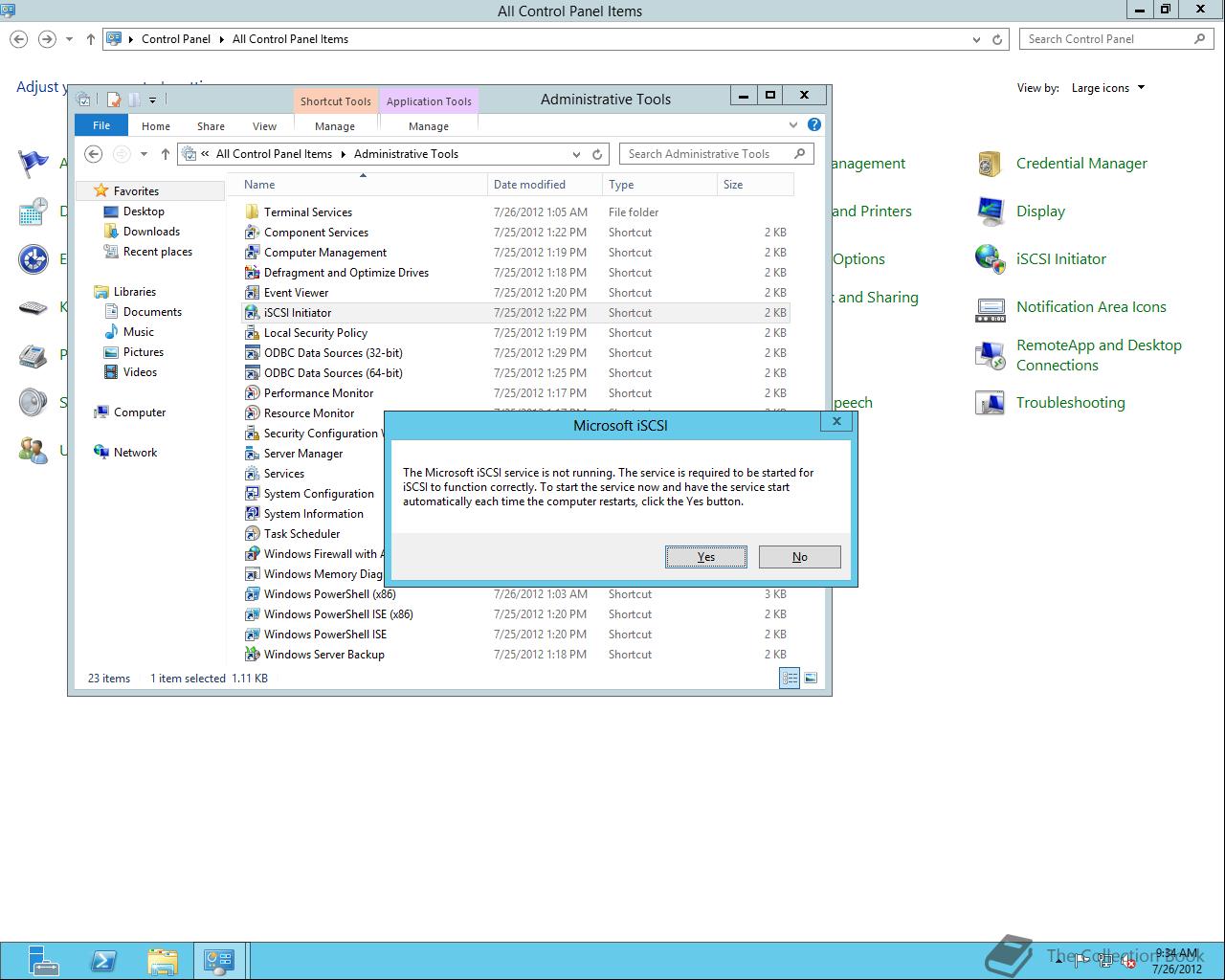Open the View ribbon tab
Image resolution: width=1225 pixels, height=980 pixels.
tap(264, 126)
